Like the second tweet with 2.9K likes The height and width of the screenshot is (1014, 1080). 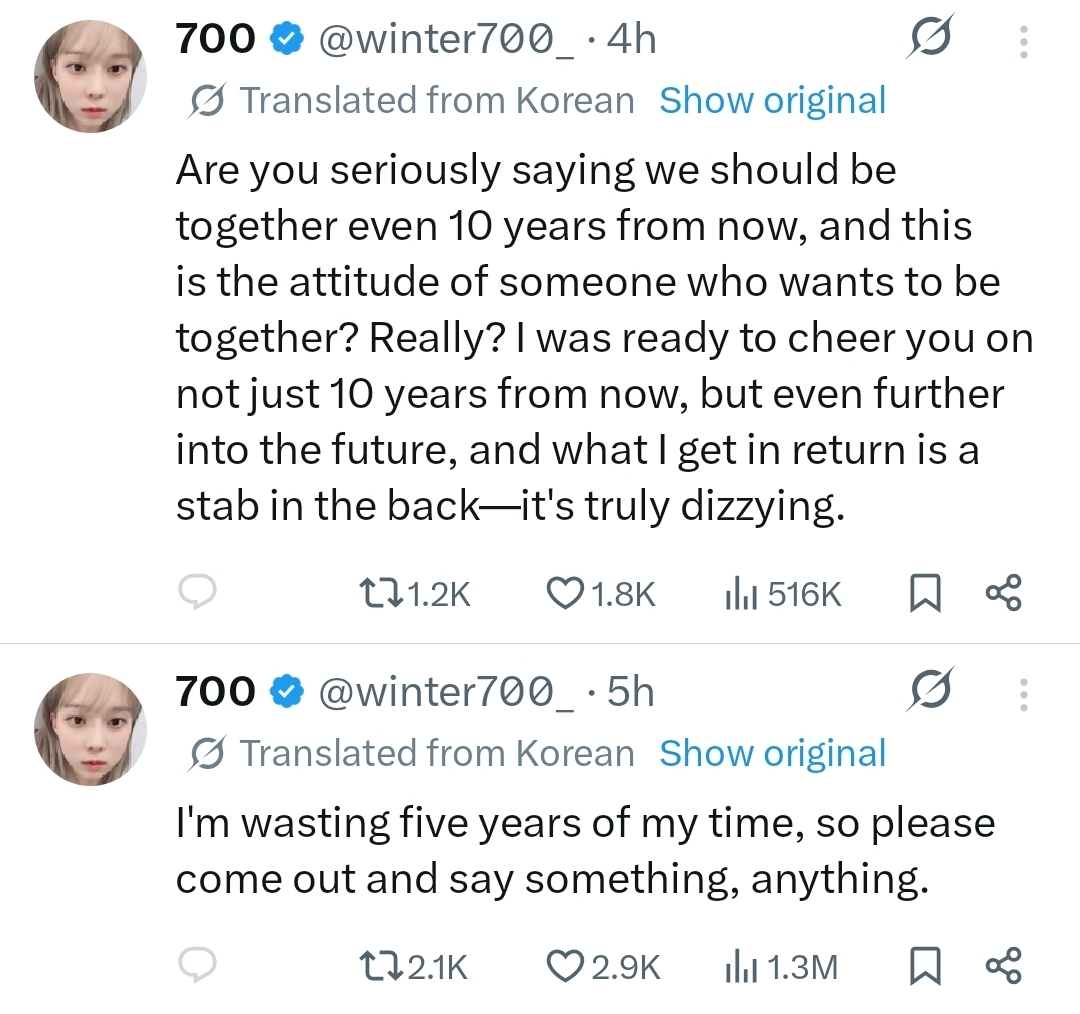(603, 966)
